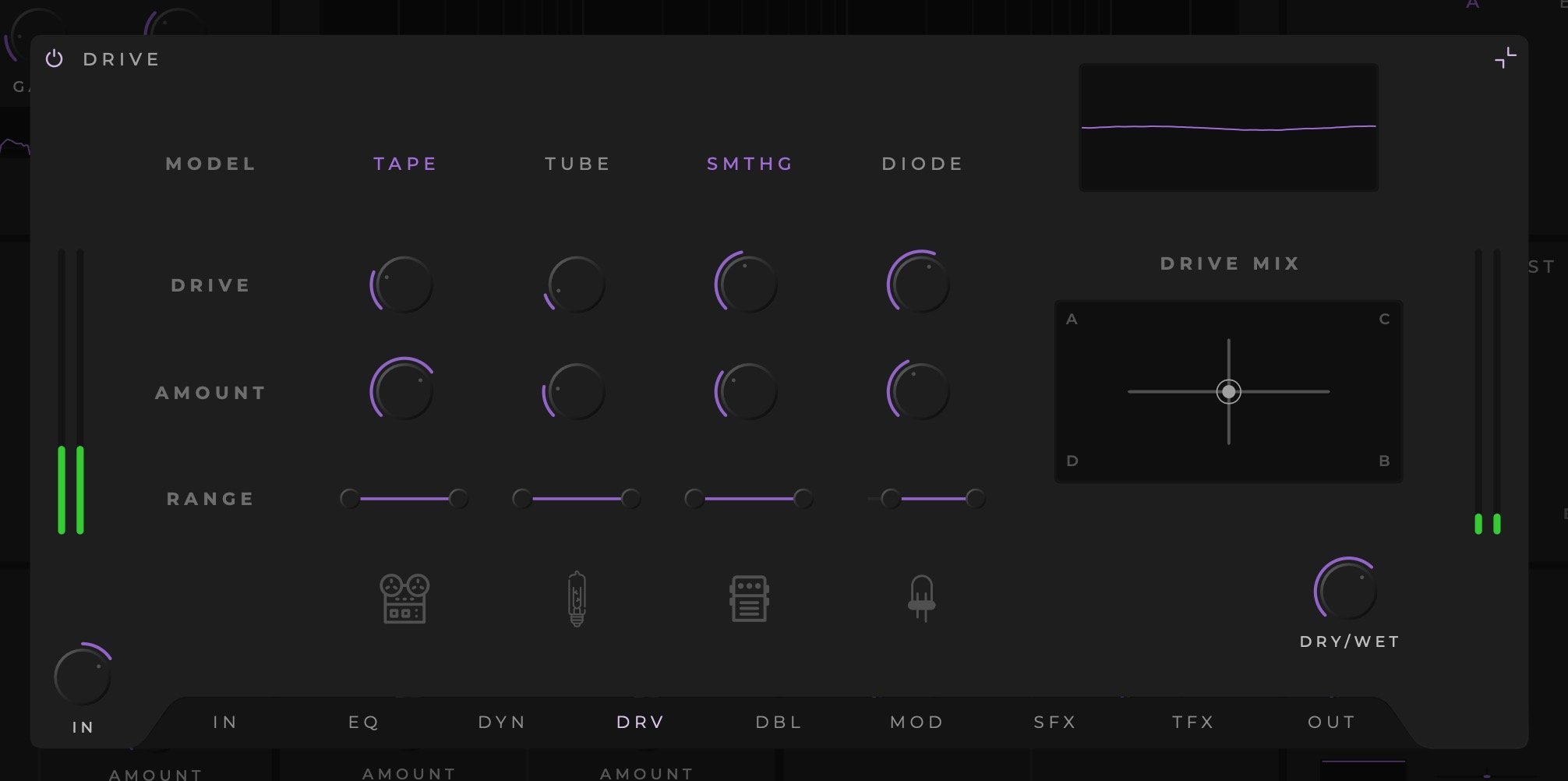Collapse the Drive panel using the corner icon
1568x781 pixels.
click(1505, 58)
